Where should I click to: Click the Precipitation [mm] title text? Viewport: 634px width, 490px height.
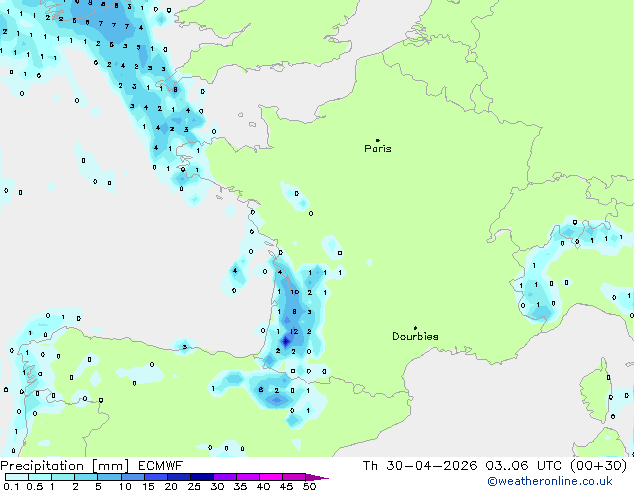tap(64, 466)
